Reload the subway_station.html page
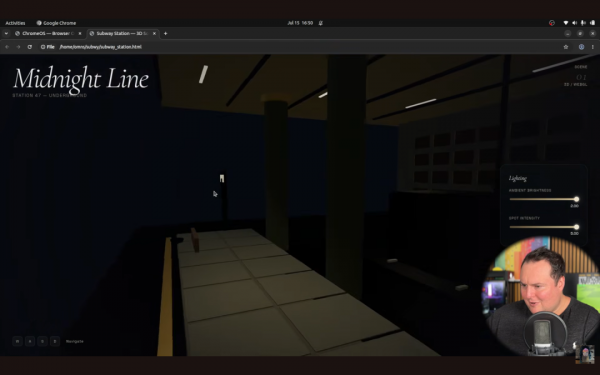Viewport: 600px width, 375px height. 29,47
